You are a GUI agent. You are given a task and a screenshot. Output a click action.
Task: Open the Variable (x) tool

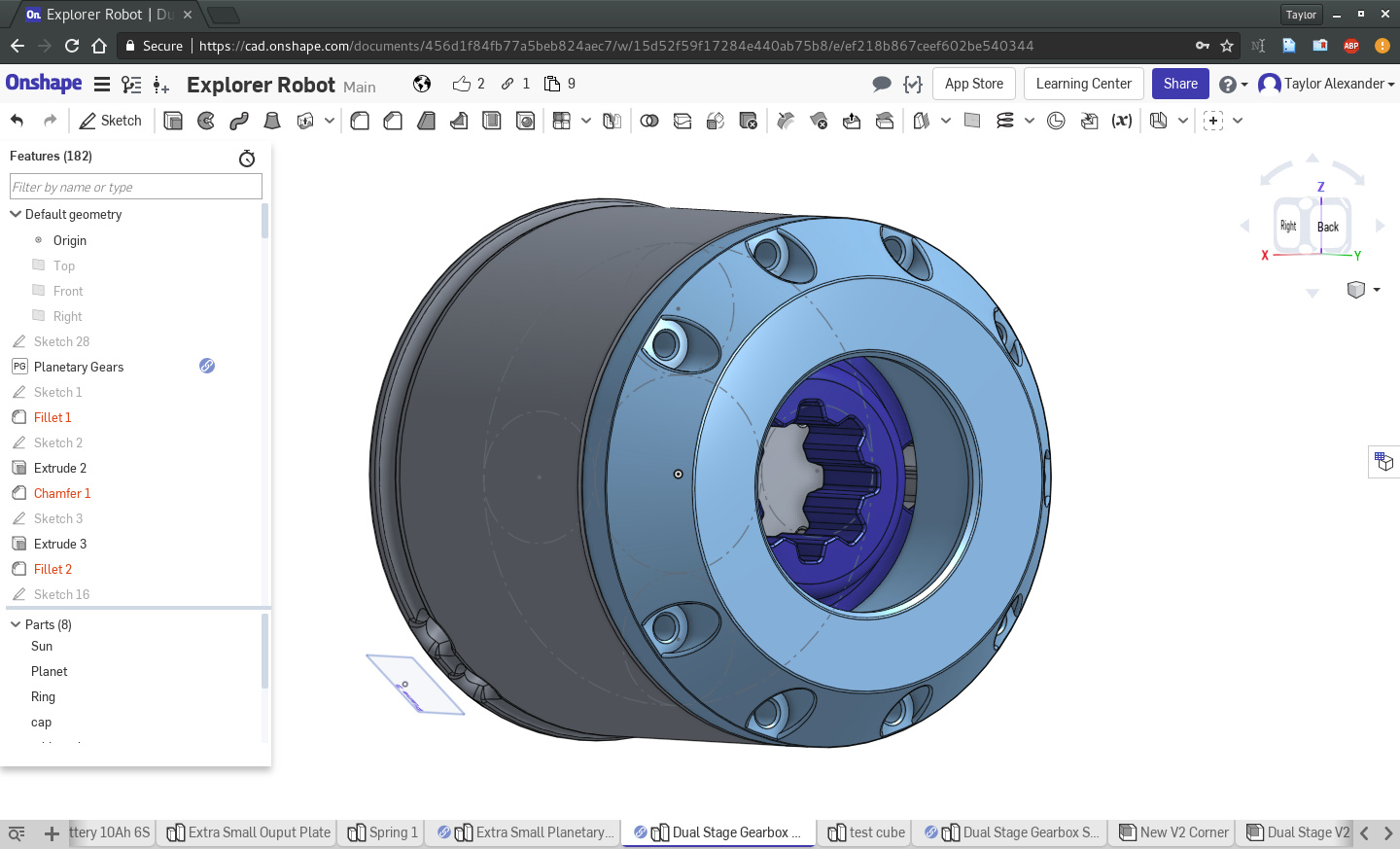click(1122, 121)
